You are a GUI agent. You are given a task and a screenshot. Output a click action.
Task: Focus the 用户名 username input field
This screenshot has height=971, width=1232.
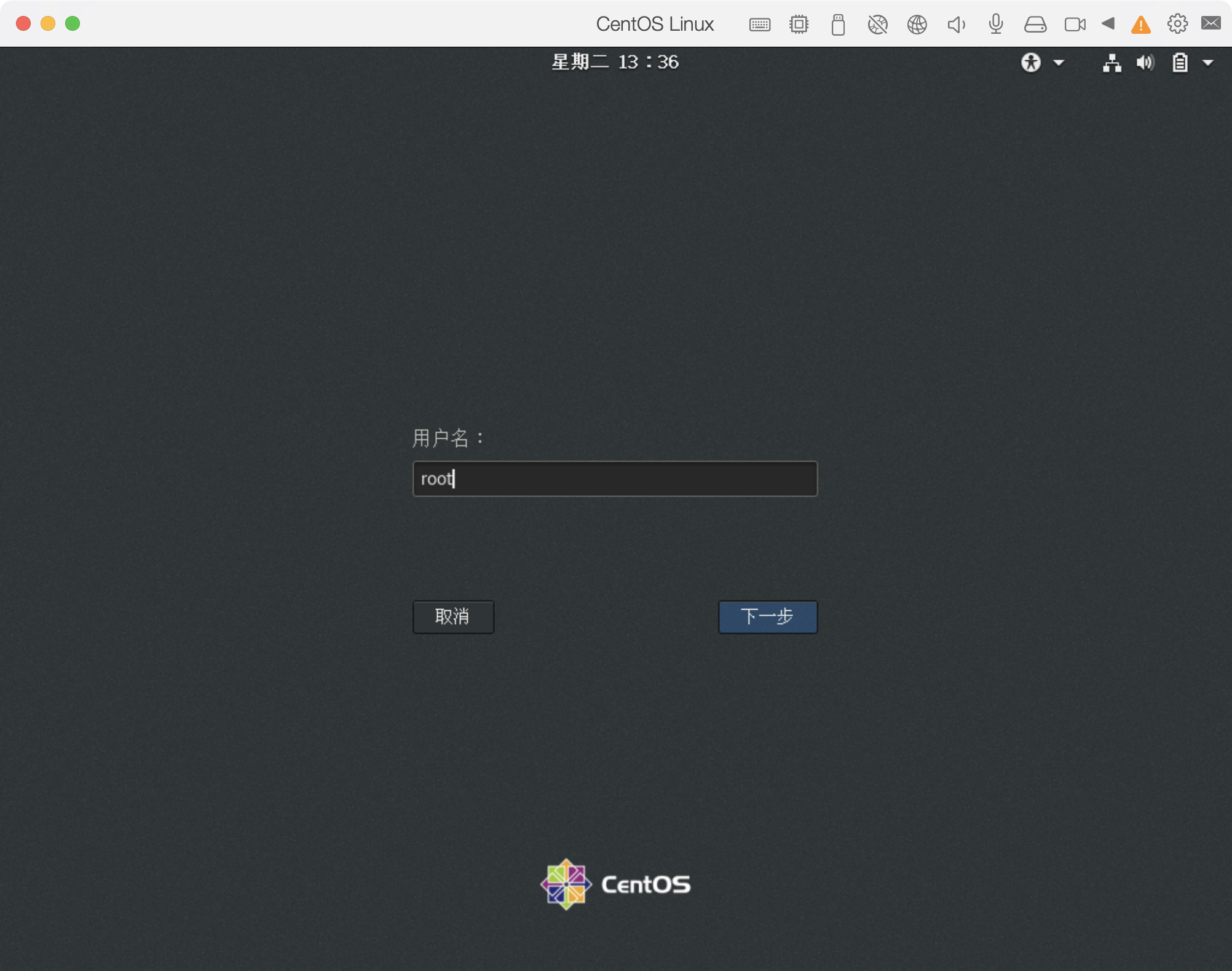[615, 479]
